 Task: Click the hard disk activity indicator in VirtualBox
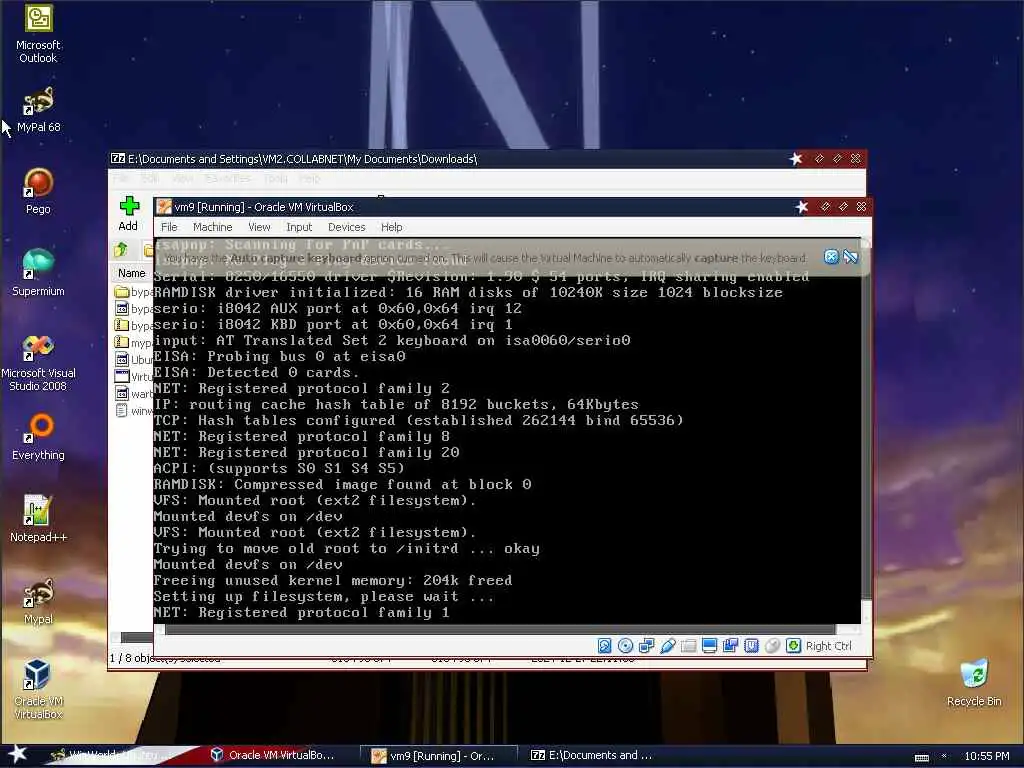click(x=604, y=646)
